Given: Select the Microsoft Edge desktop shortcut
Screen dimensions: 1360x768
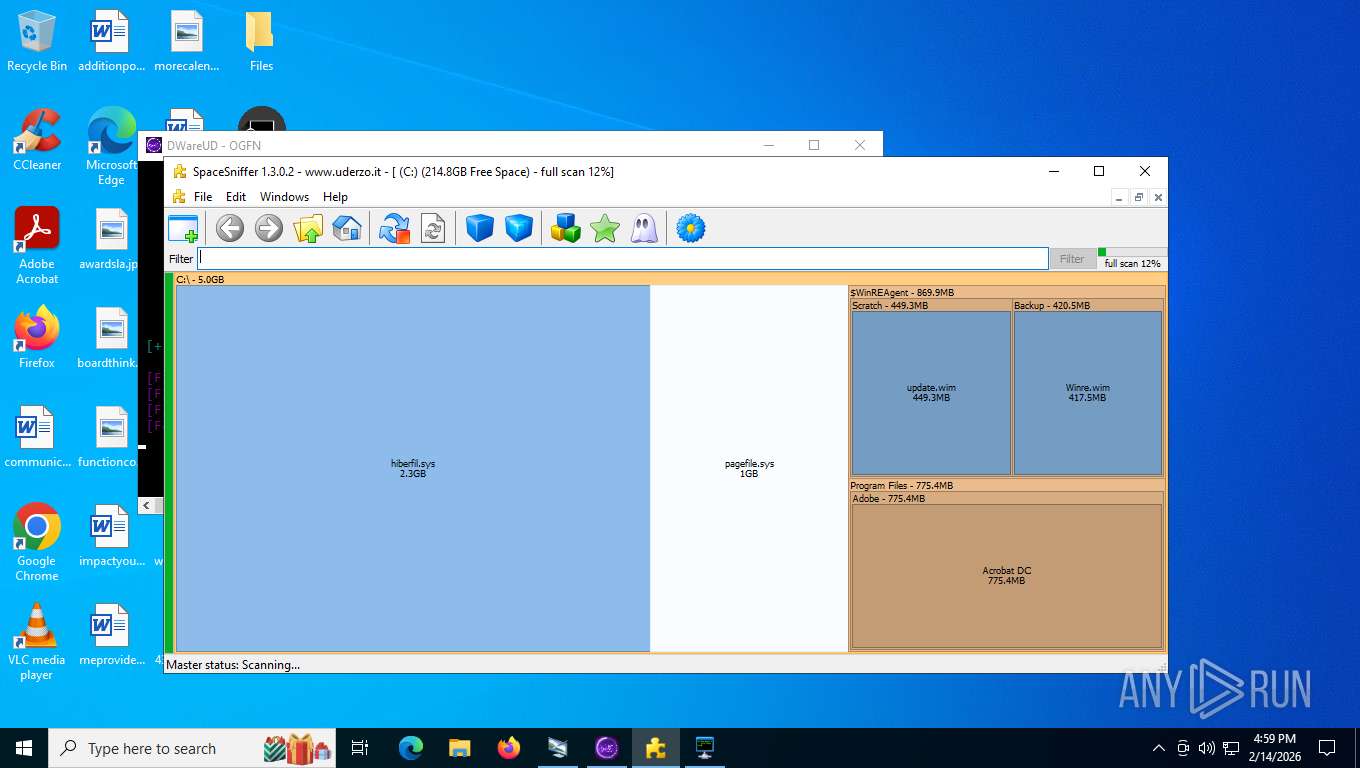Looking at the screenshot, I should (111, 147).
